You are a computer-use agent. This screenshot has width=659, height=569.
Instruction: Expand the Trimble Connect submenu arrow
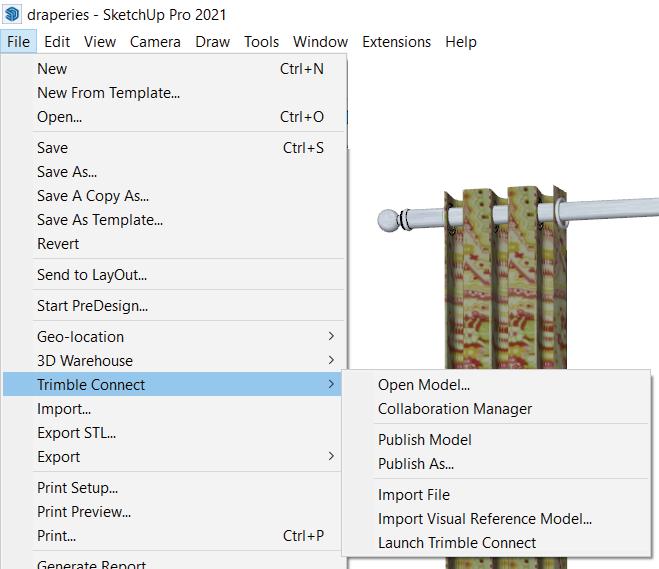coord(331,384)
